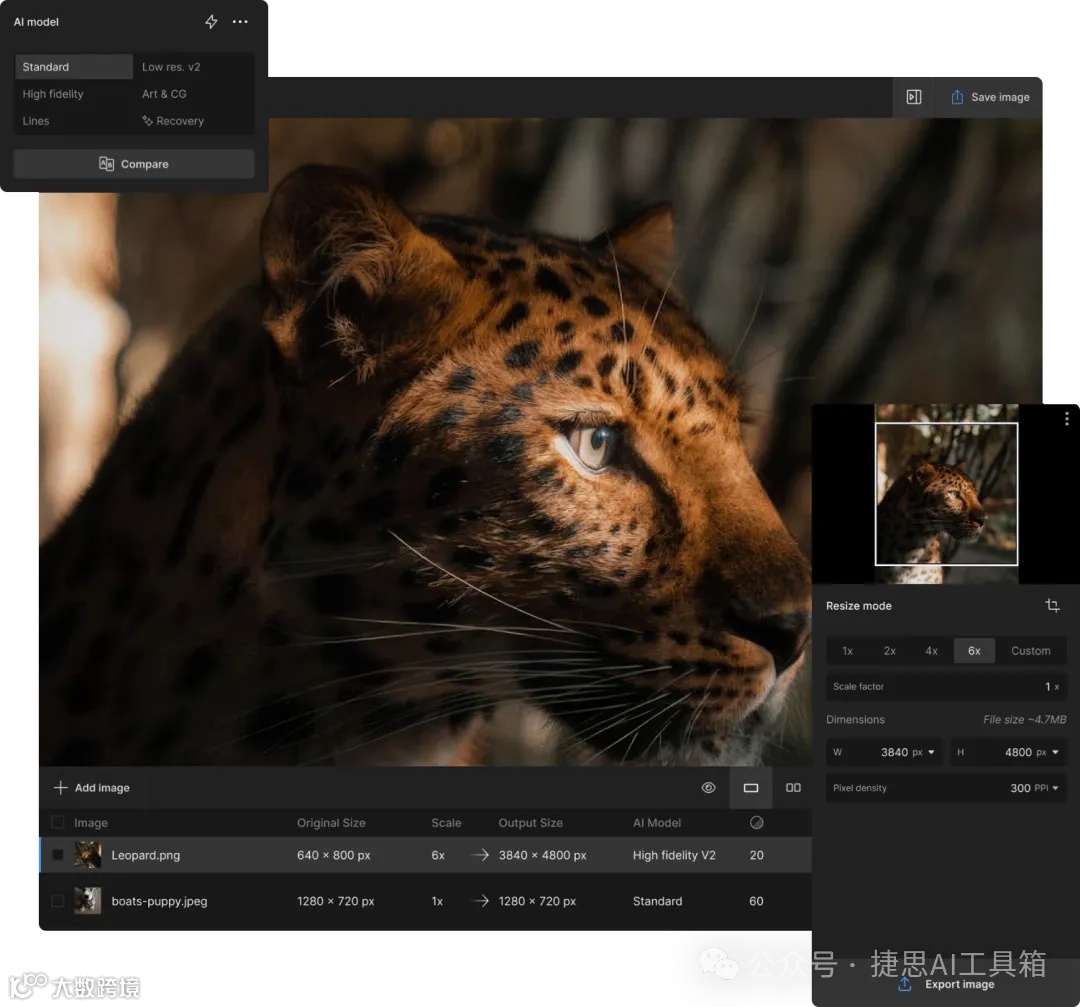Switch to split side-by-side view icon

(793, 788)
